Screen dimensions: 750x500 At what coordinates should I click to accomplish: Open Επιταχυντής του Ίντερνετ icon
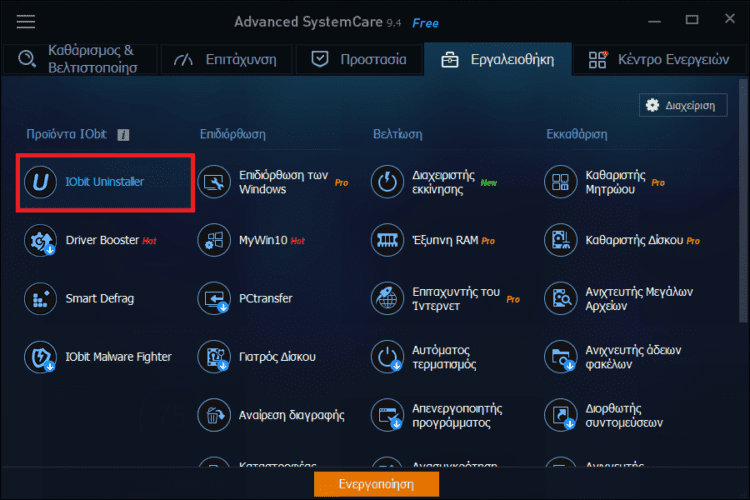[x=387, y=299]
